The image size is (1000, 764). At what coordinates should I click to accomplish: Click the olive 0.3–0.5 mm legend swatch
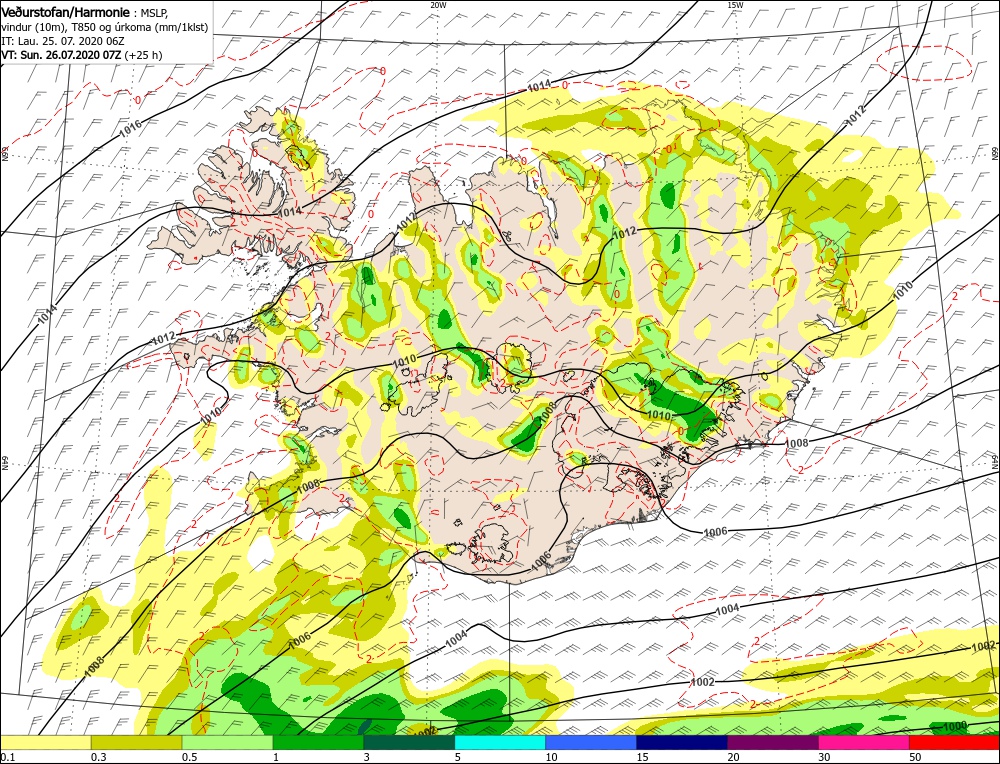(x=136, y=742)
